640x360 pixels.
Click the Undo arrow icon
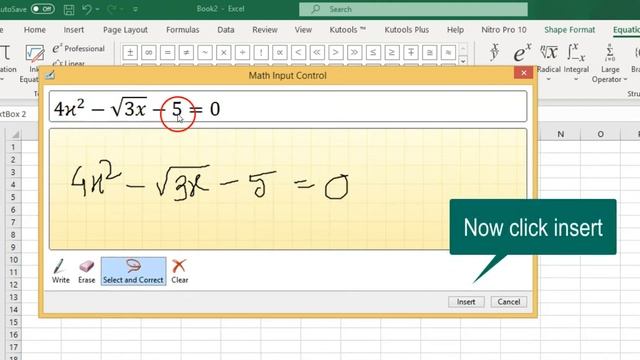click(87, 9)
